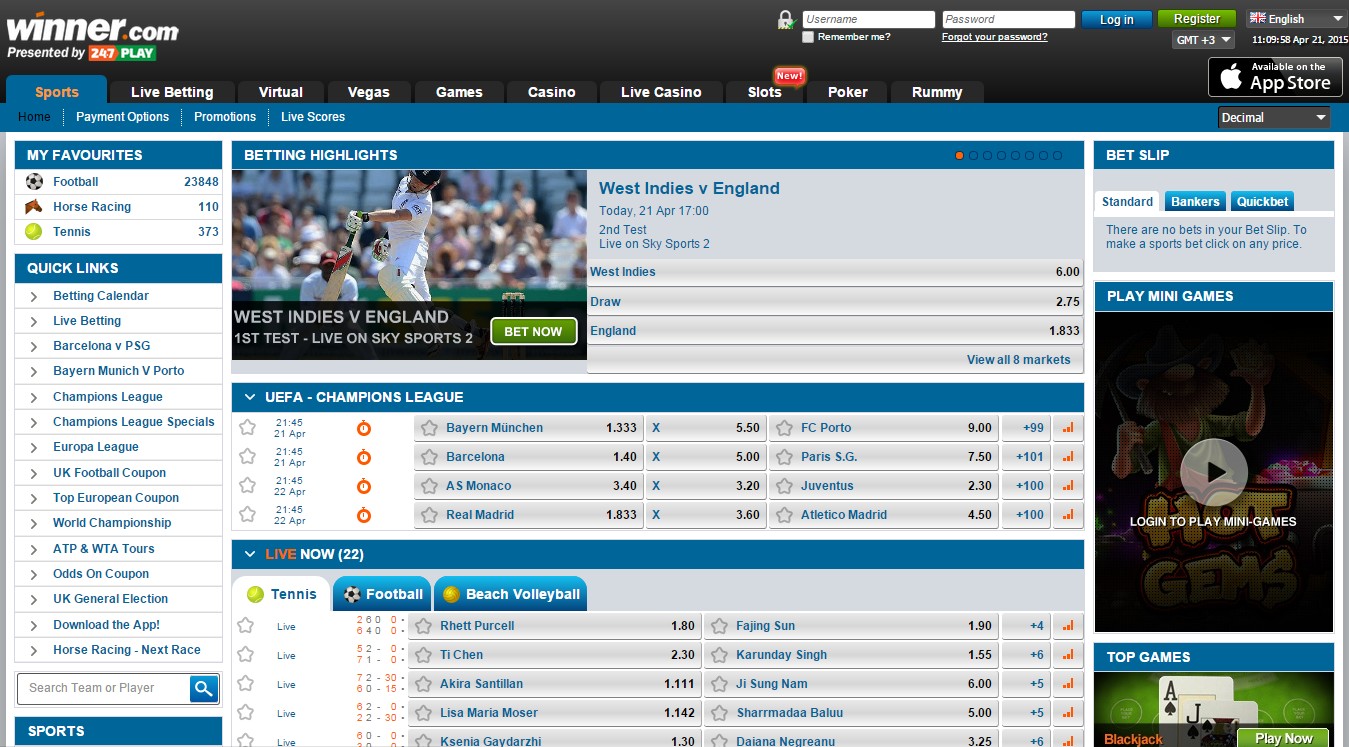Select the Quickbet bet slip tab
The image size is (1349, 747).
(1263, 201)
